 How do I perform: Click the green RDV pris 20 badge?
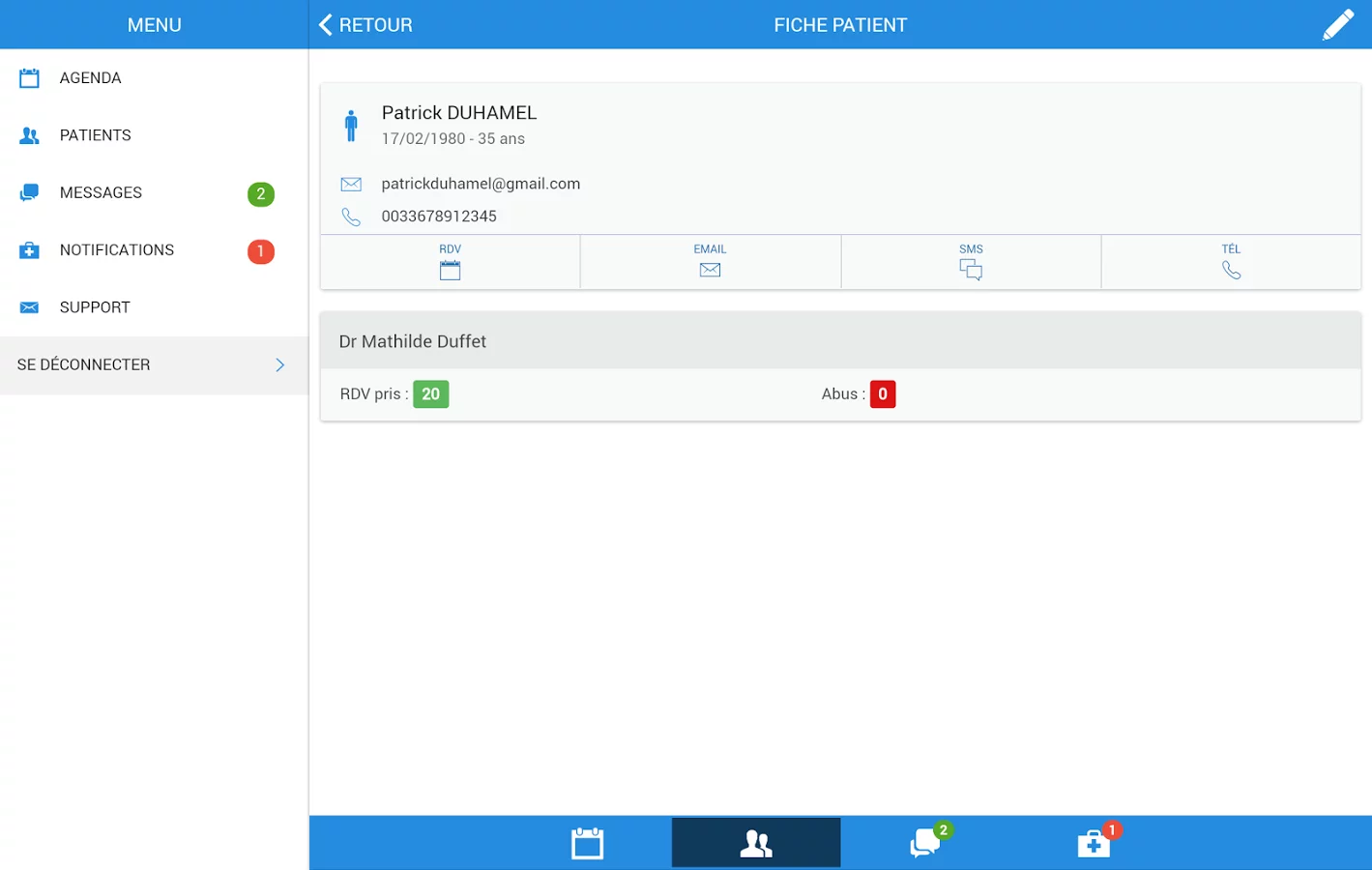(x=430, y=393)
